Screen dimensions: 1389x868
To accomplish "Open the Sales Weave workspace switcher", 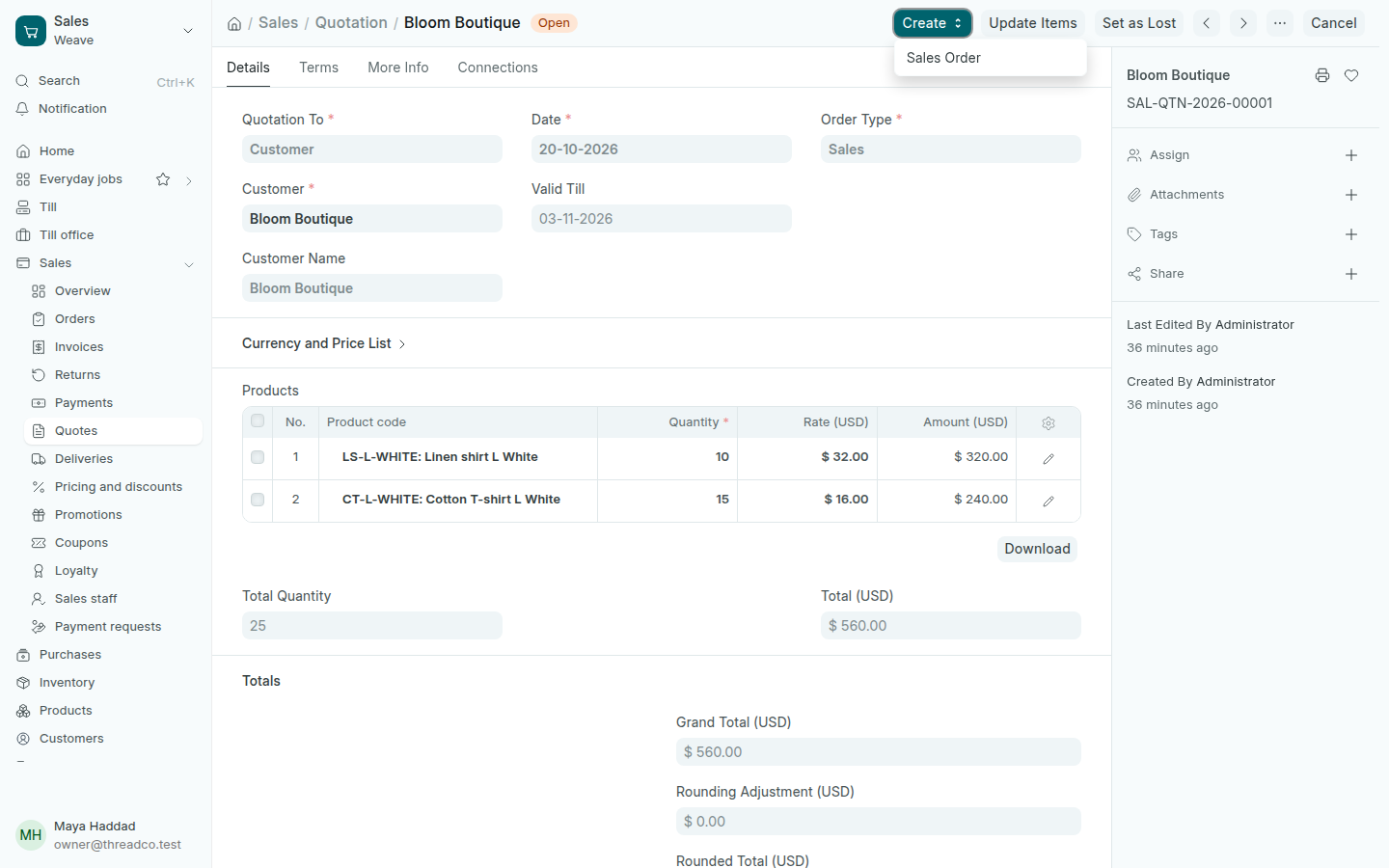I will click(105, 31).
